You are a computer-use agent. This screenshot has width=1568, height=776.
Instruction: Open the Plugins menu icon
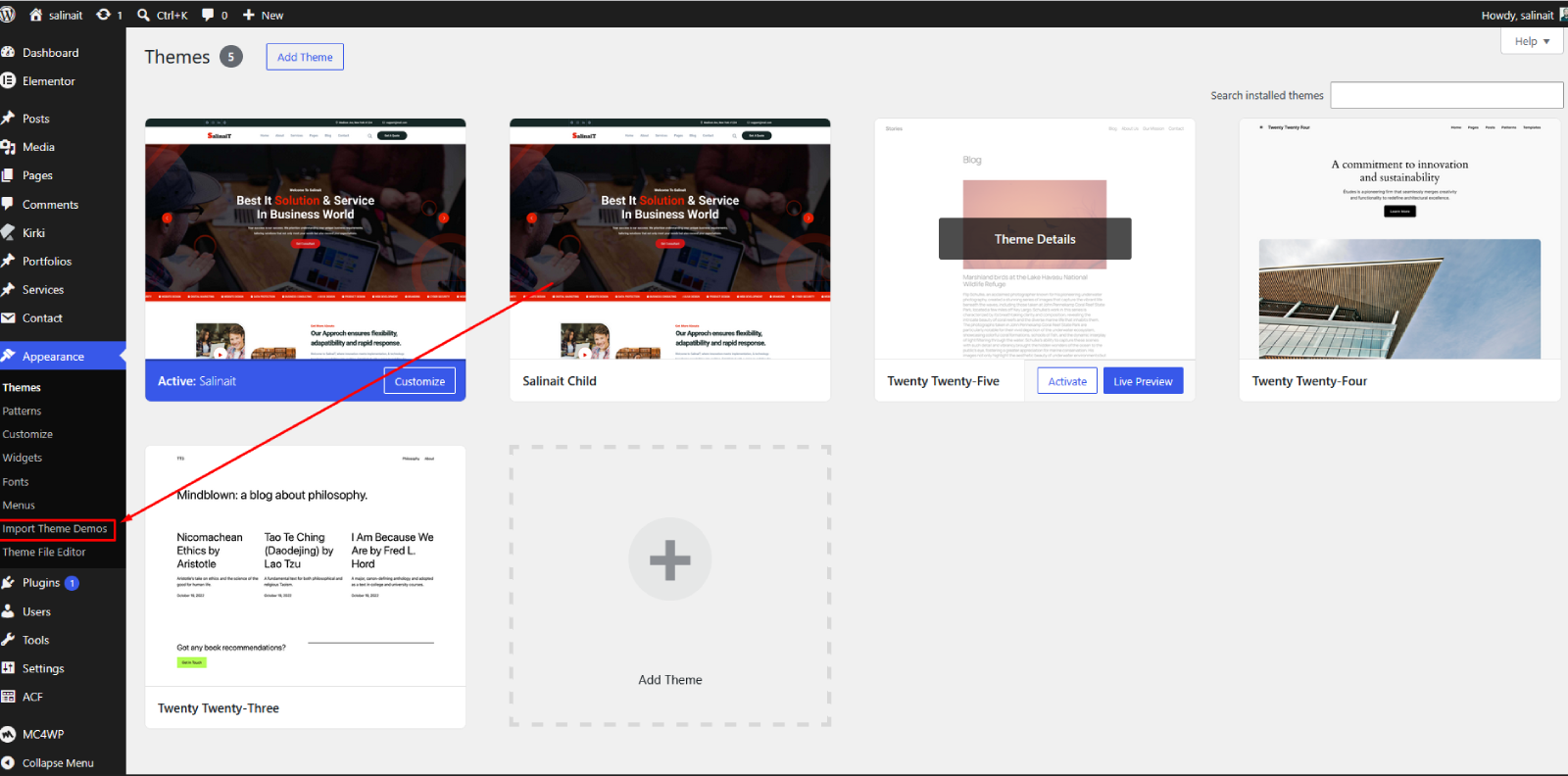(x=9, y=583)
